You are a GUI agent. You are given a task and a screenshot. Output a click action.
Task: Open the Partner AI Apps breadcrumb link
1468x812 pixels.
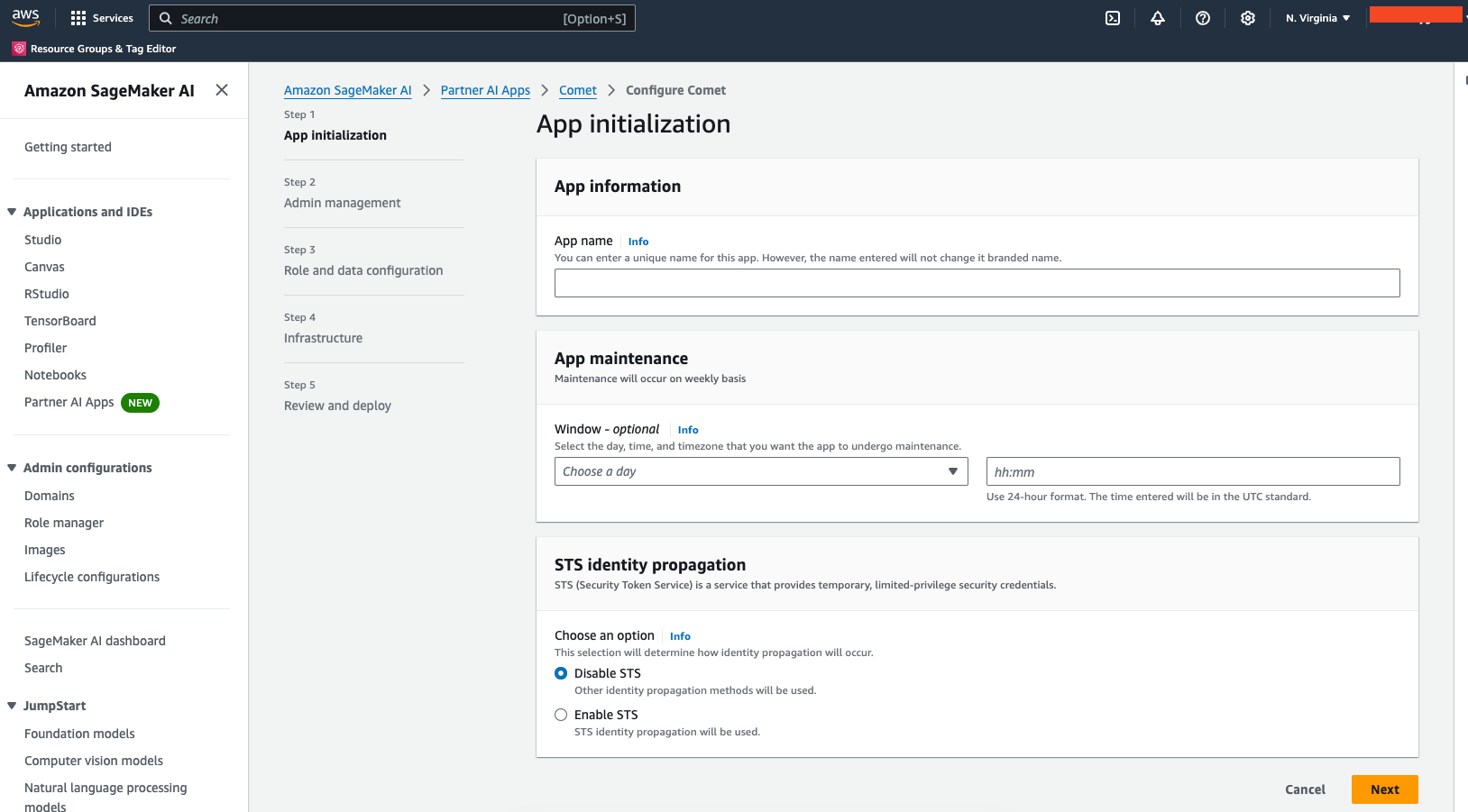pyautogui.click(x=485, y=90)
